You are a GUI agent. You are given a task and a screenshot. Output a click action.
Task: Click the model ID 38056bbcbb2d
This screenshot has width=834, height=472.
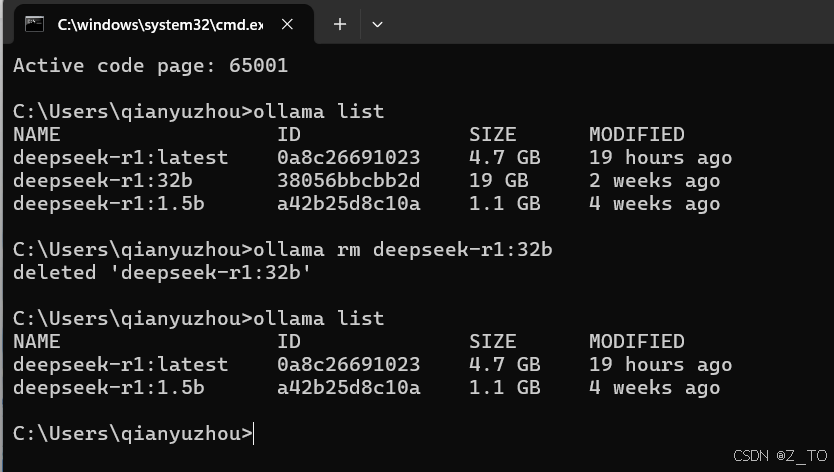348,180
